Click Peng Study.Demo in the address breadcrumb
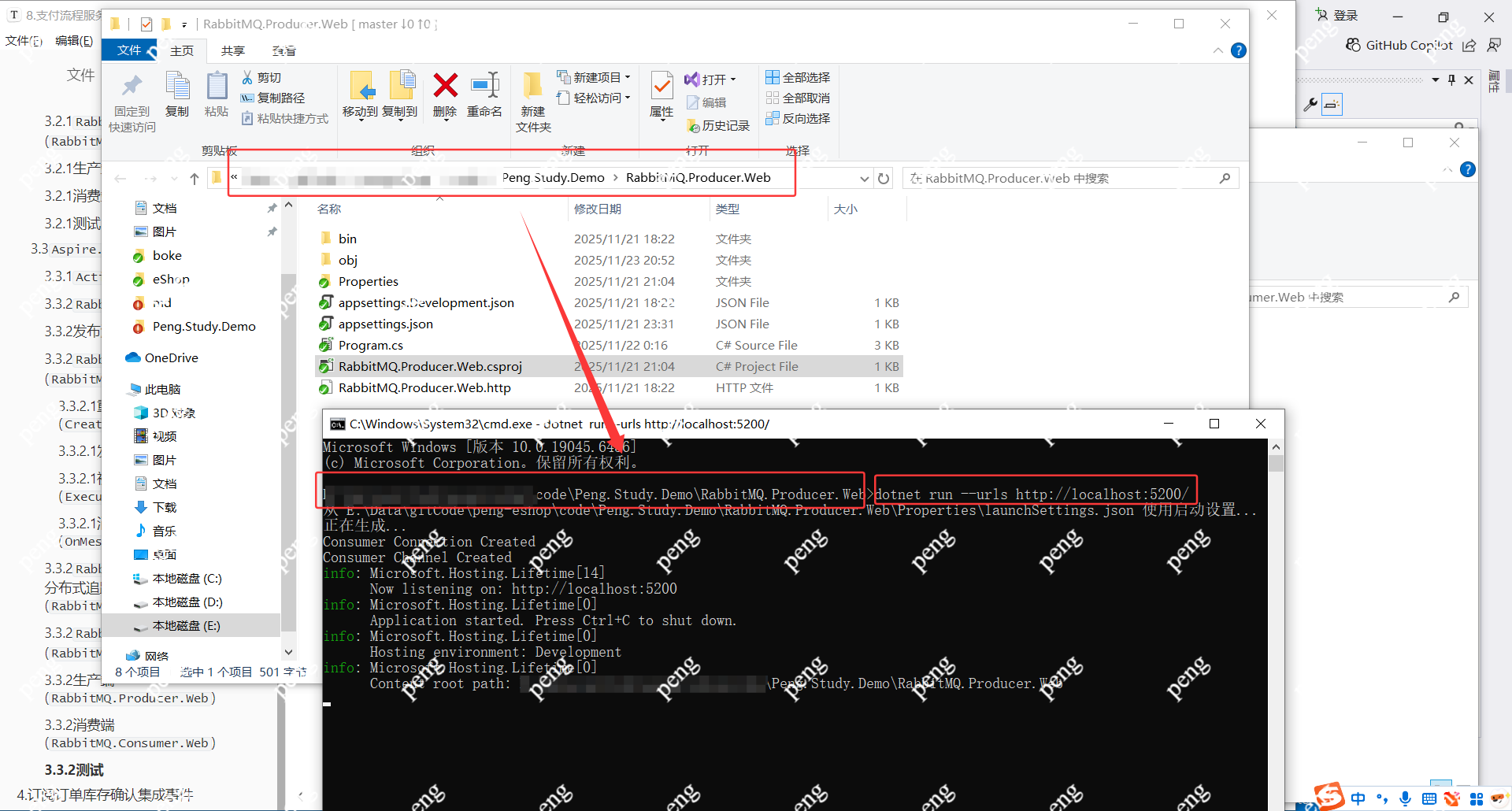 pos(554,178)
